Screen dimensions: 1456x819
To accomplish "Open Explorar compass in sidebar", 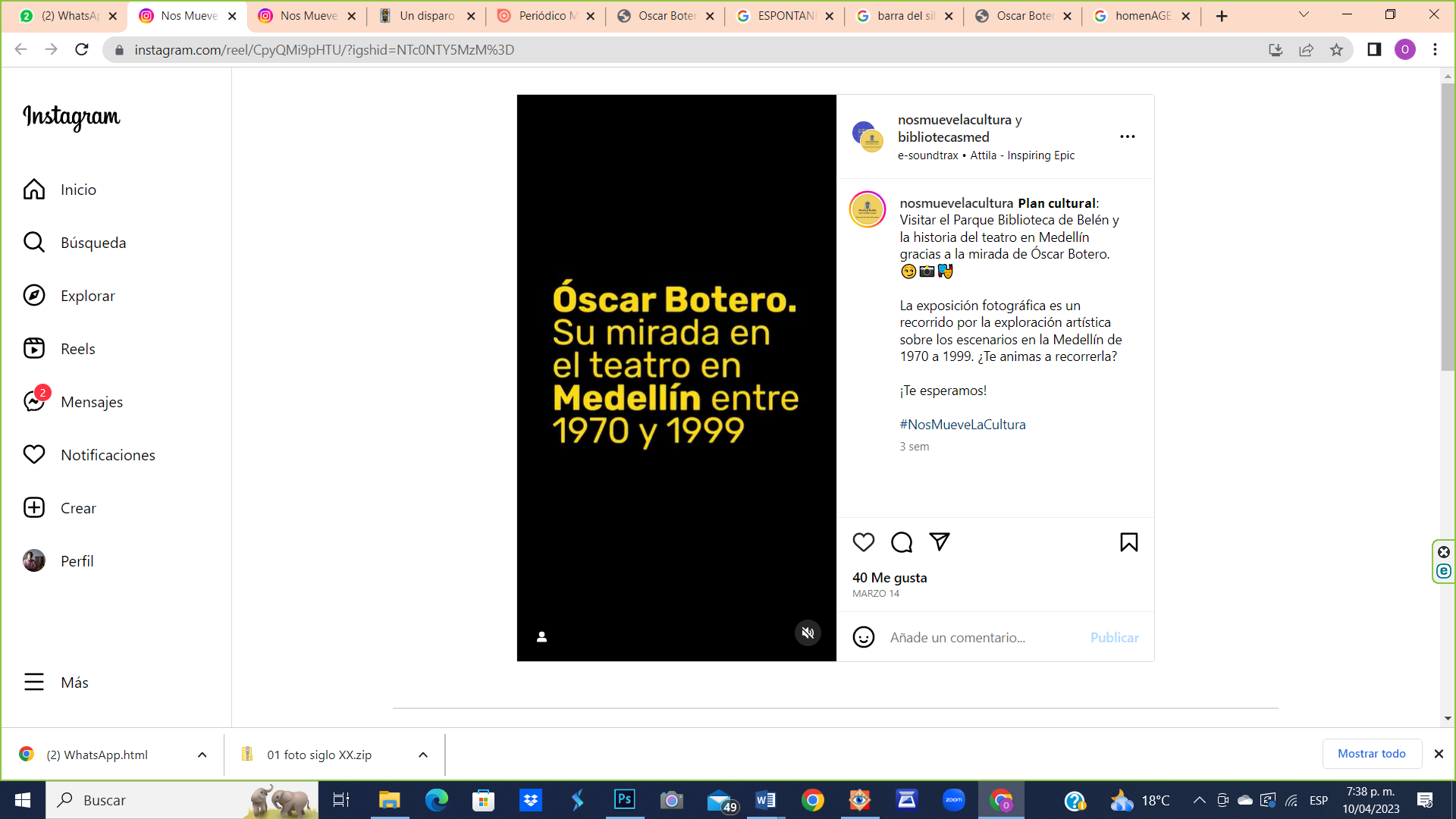I will point(34,296).
